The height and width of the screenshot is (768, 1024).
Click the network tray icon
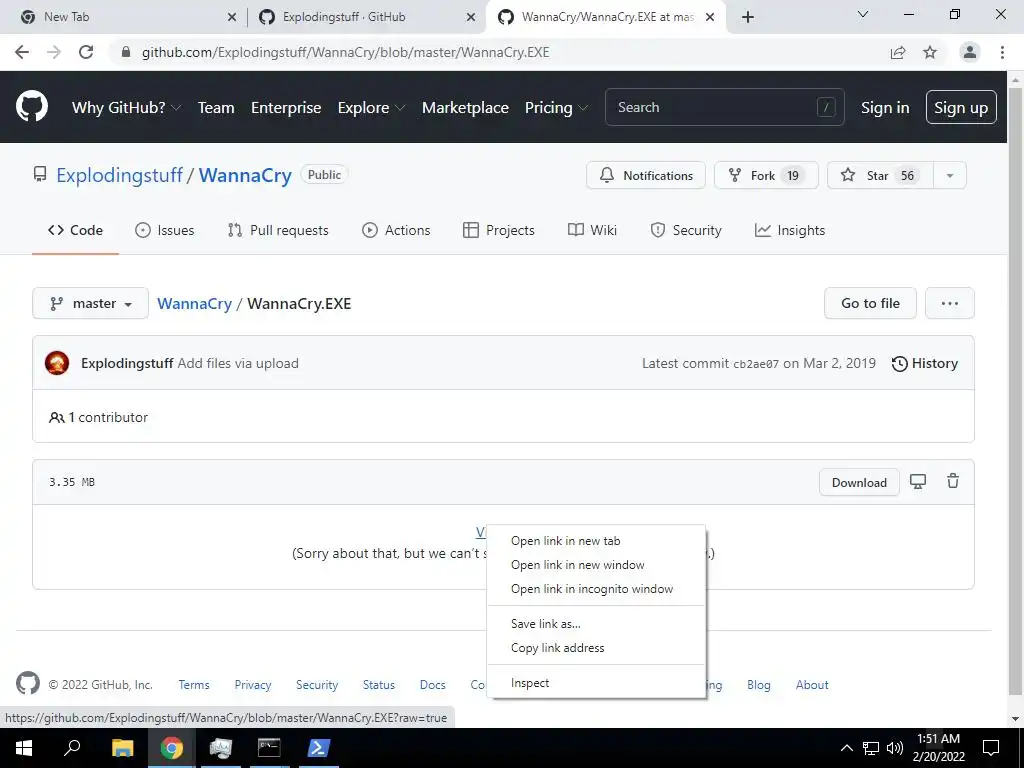click(x=871, y=748)
